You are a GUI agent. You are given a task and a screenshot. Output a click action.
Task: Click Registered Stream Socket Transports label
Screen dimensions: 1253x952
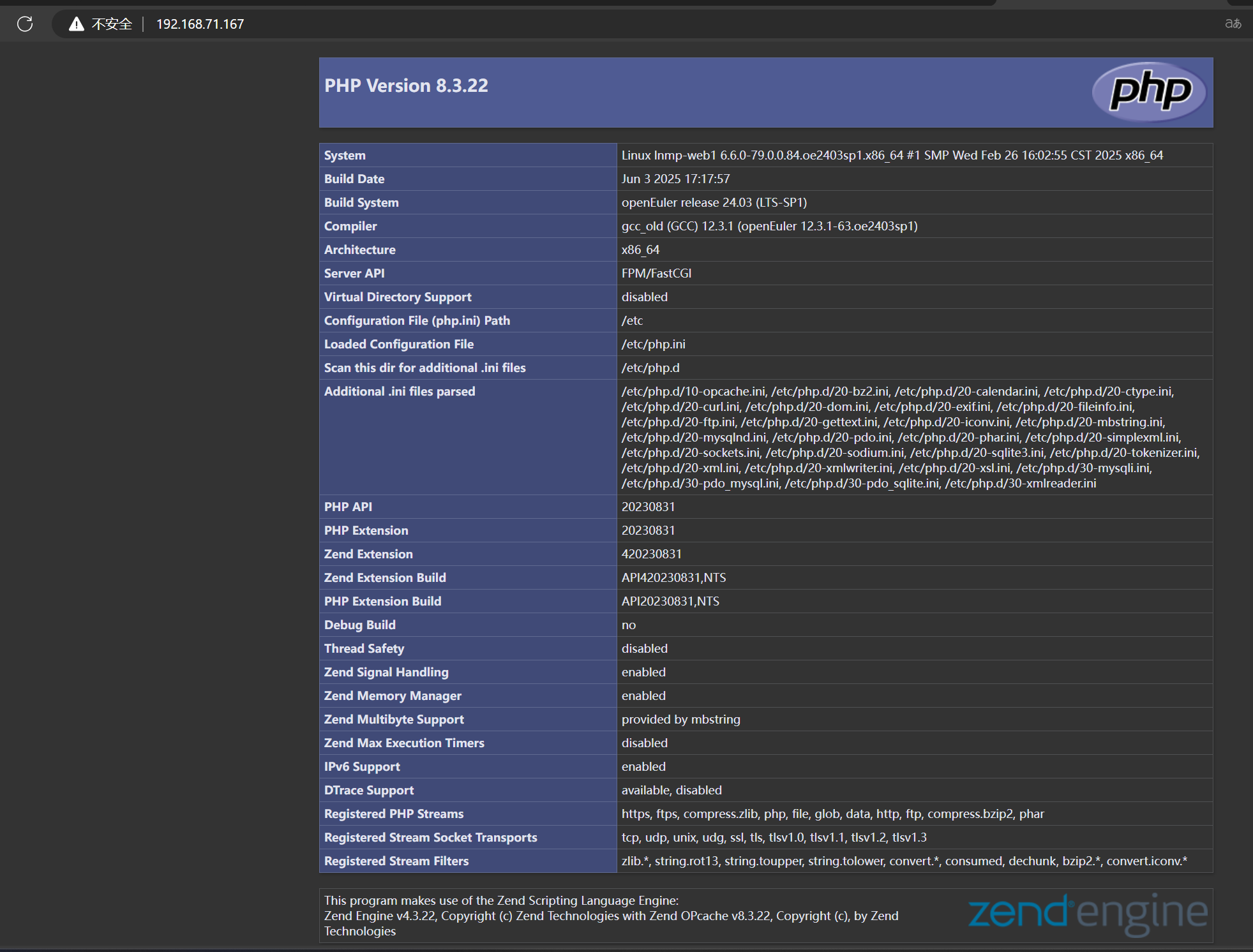431,837
